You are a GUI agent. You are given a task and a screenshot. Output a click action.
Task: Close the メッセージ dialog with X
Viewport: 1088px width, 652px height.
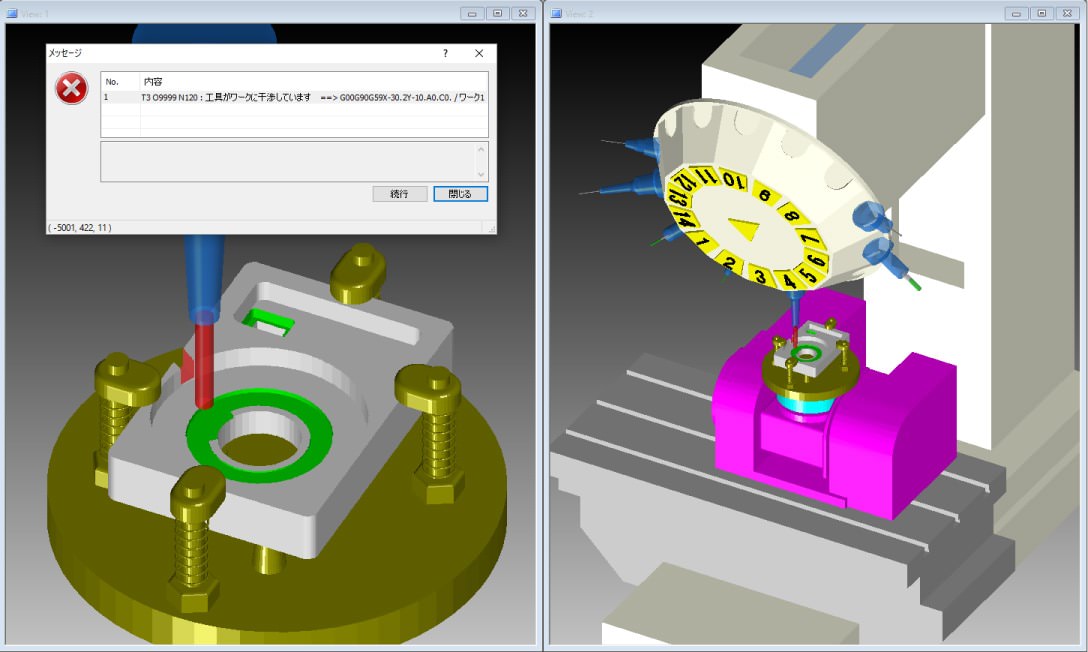pyautogui.click(x=479, y=53)
